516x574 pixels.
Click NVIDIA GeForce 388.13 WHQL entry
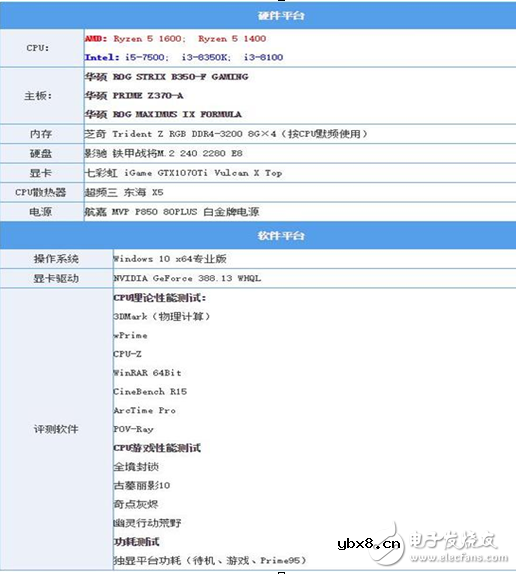tap(187, 278)
